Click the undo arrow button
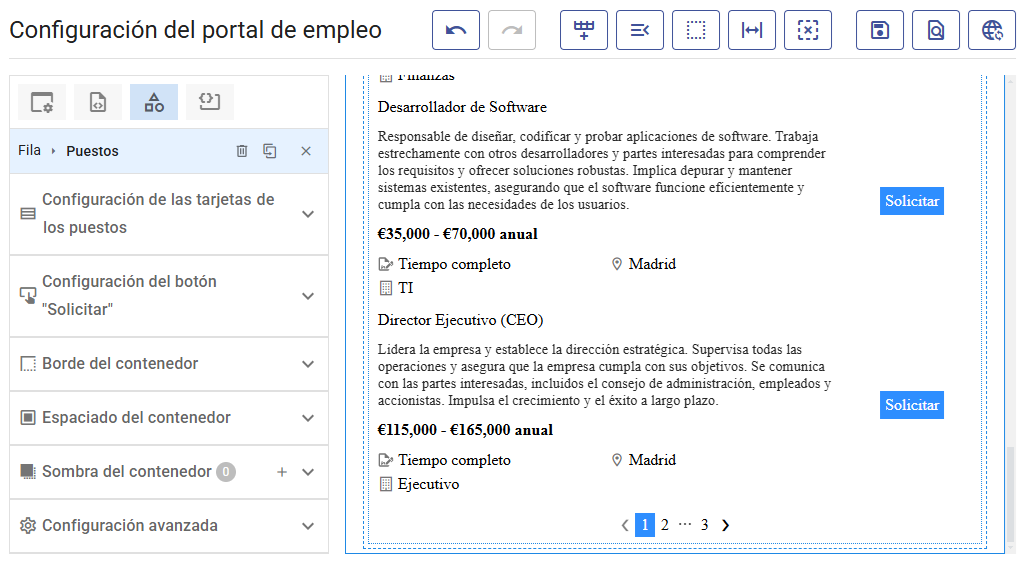The width and height of the screenshot is (1025, 567). click(456, 30)
